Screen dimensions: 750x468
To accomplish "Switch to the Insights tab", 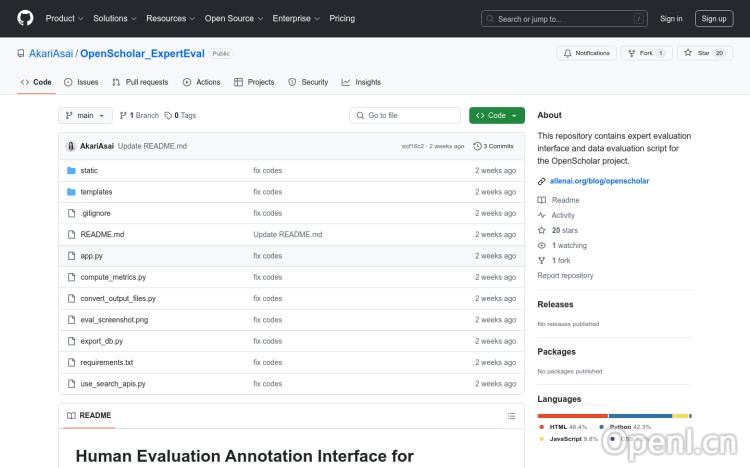I will pos(361,82).
